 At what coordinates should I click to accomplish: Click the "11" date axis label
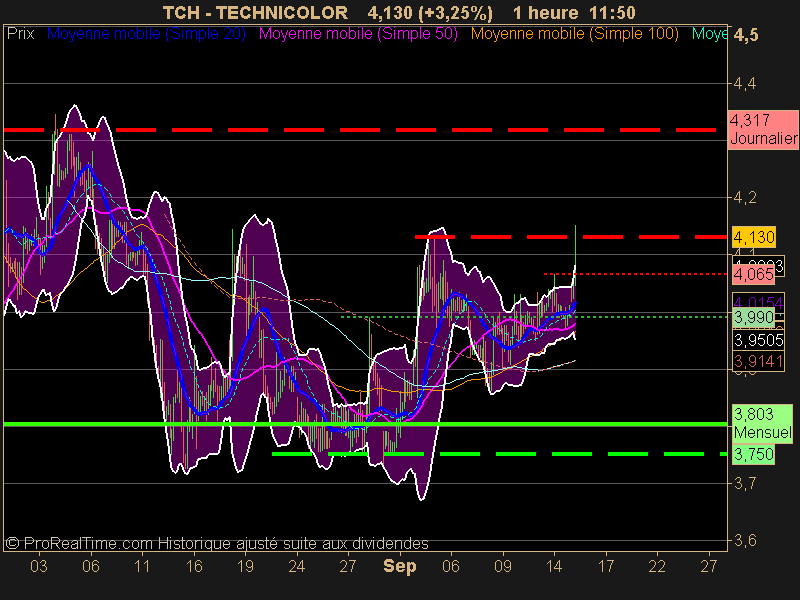[142, 566]
